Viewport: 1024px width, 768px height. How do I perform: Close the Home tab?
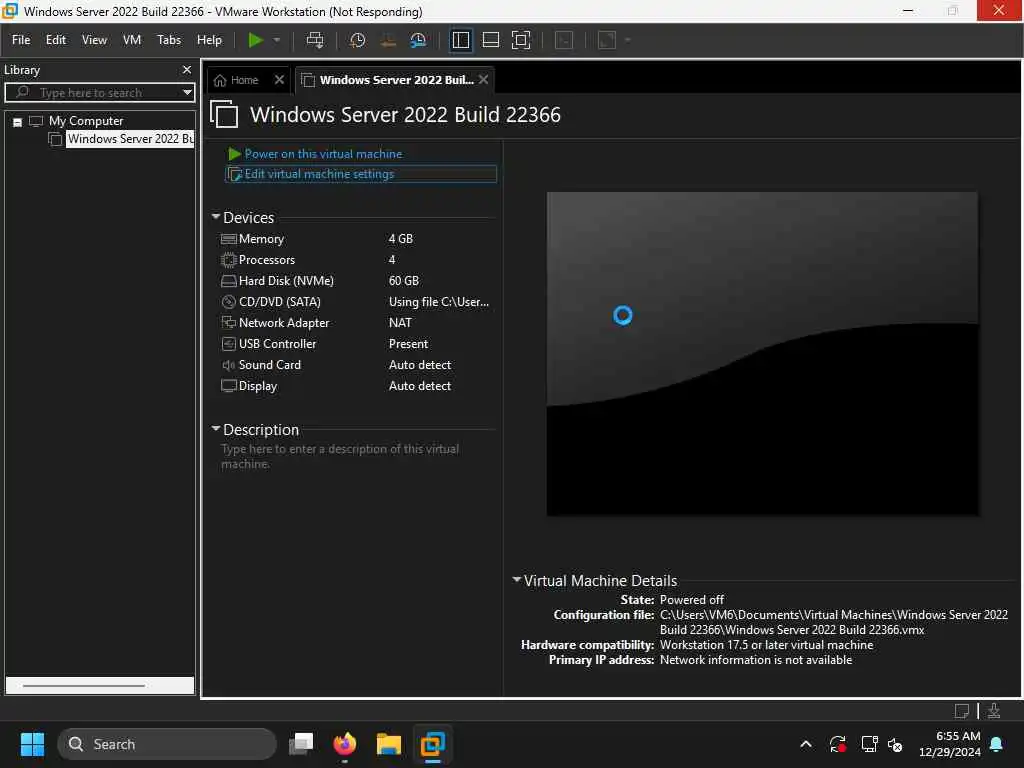tap(280, 80)
